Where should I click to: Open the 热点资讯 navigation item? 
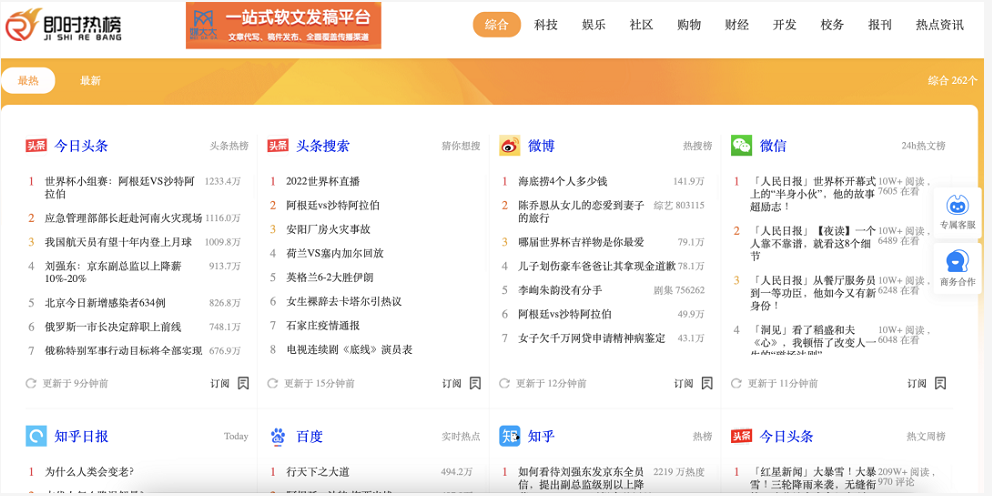pos(939,25)
